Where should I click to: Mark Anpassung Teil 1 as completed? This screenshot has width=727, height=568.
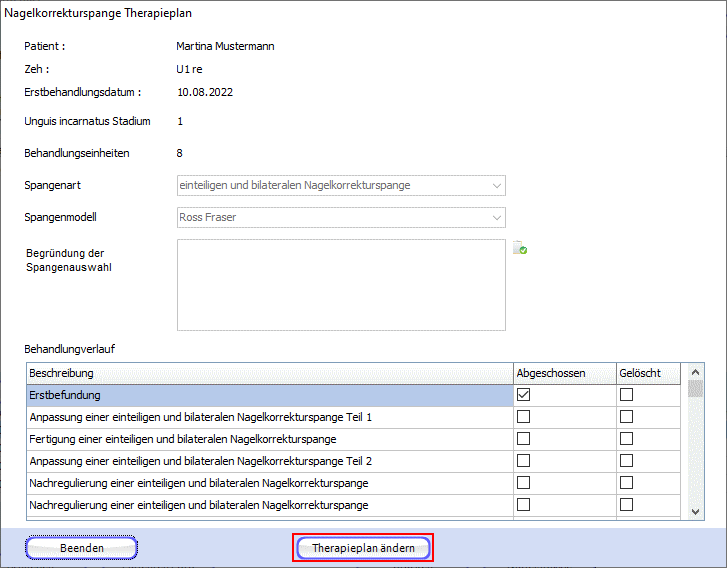point(523,417)
